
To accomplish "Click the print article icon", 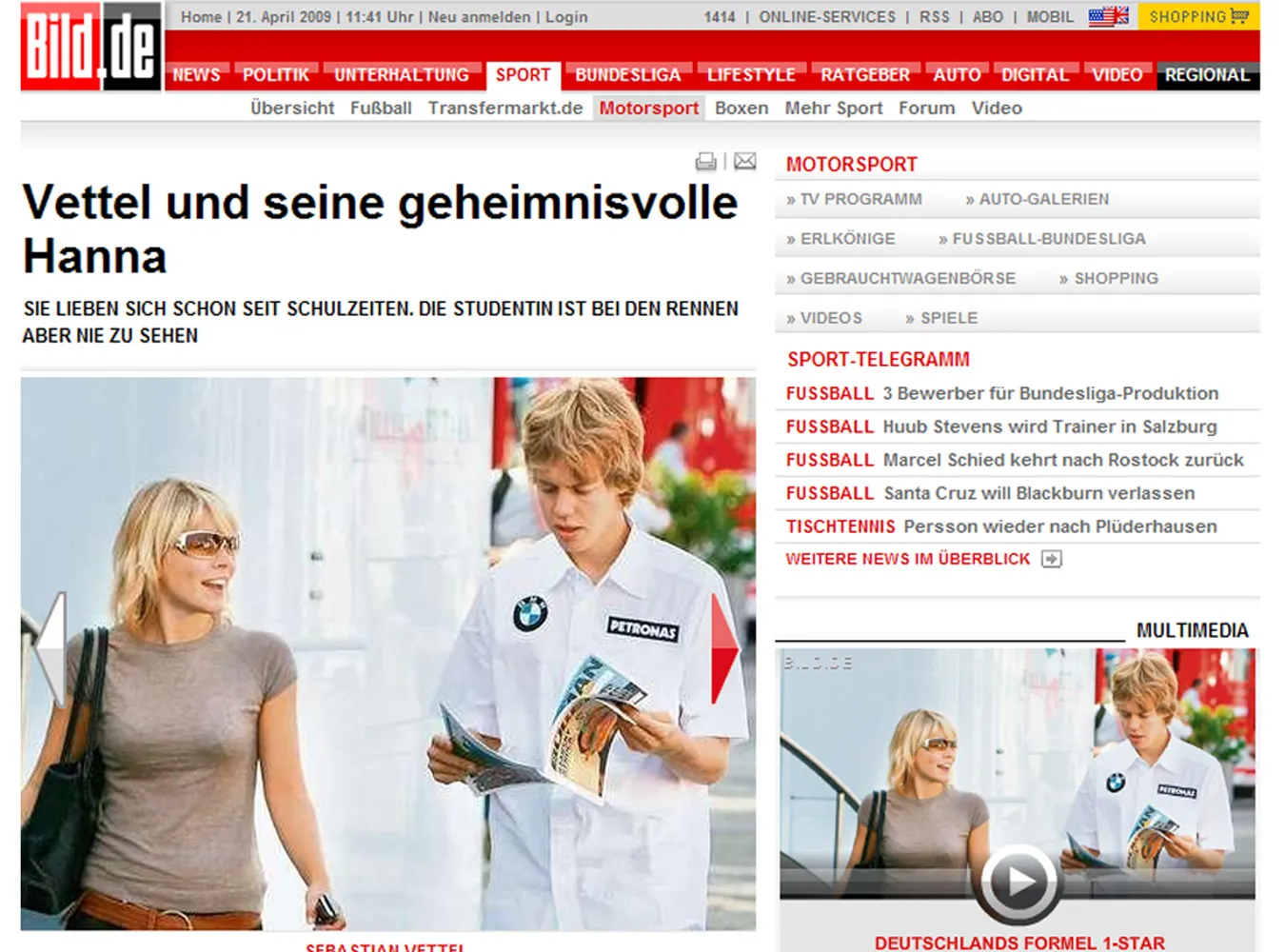I will click(x=705, y=162).
